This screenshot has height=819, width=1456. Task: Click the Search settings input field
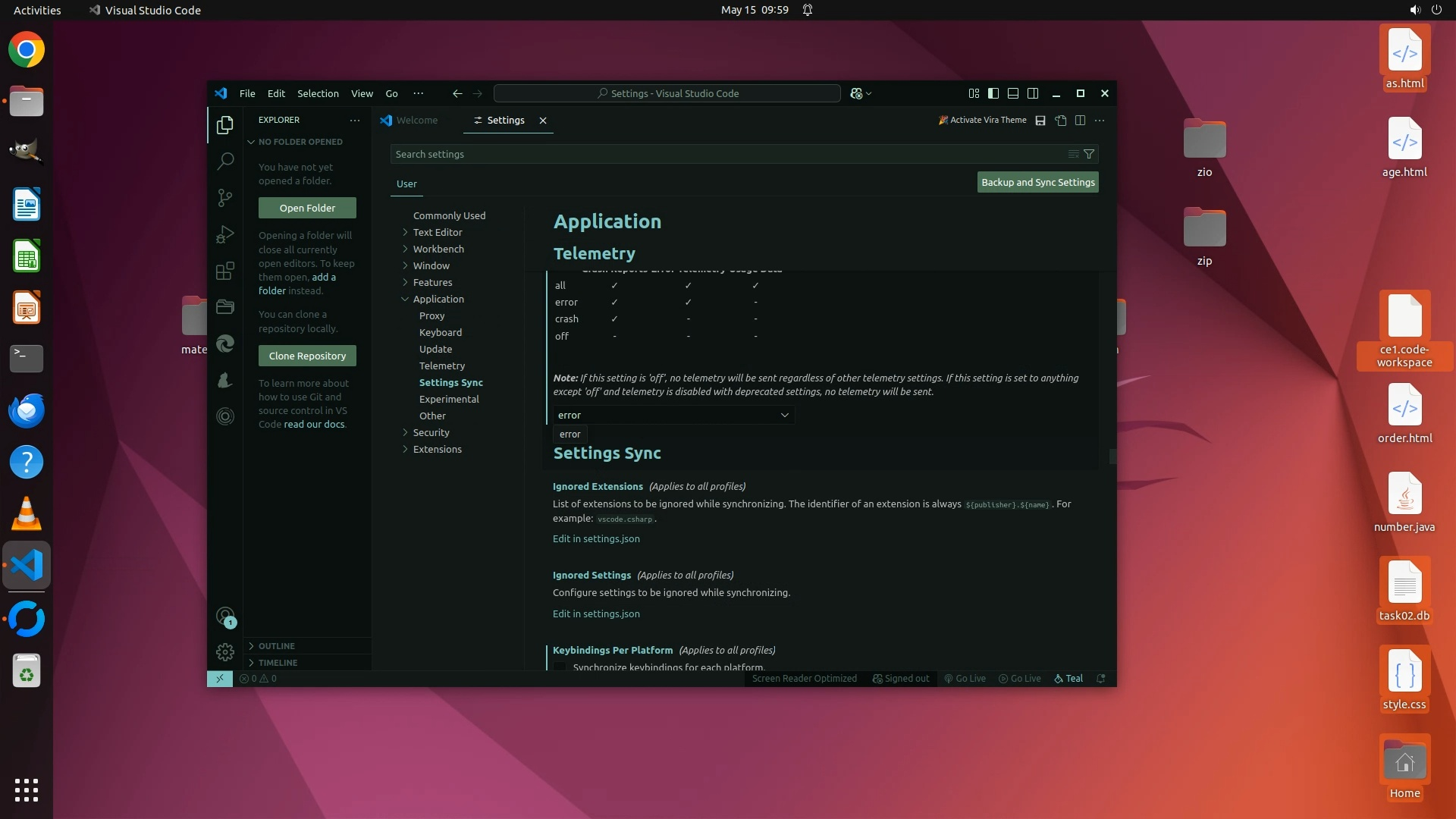point(720,154)
